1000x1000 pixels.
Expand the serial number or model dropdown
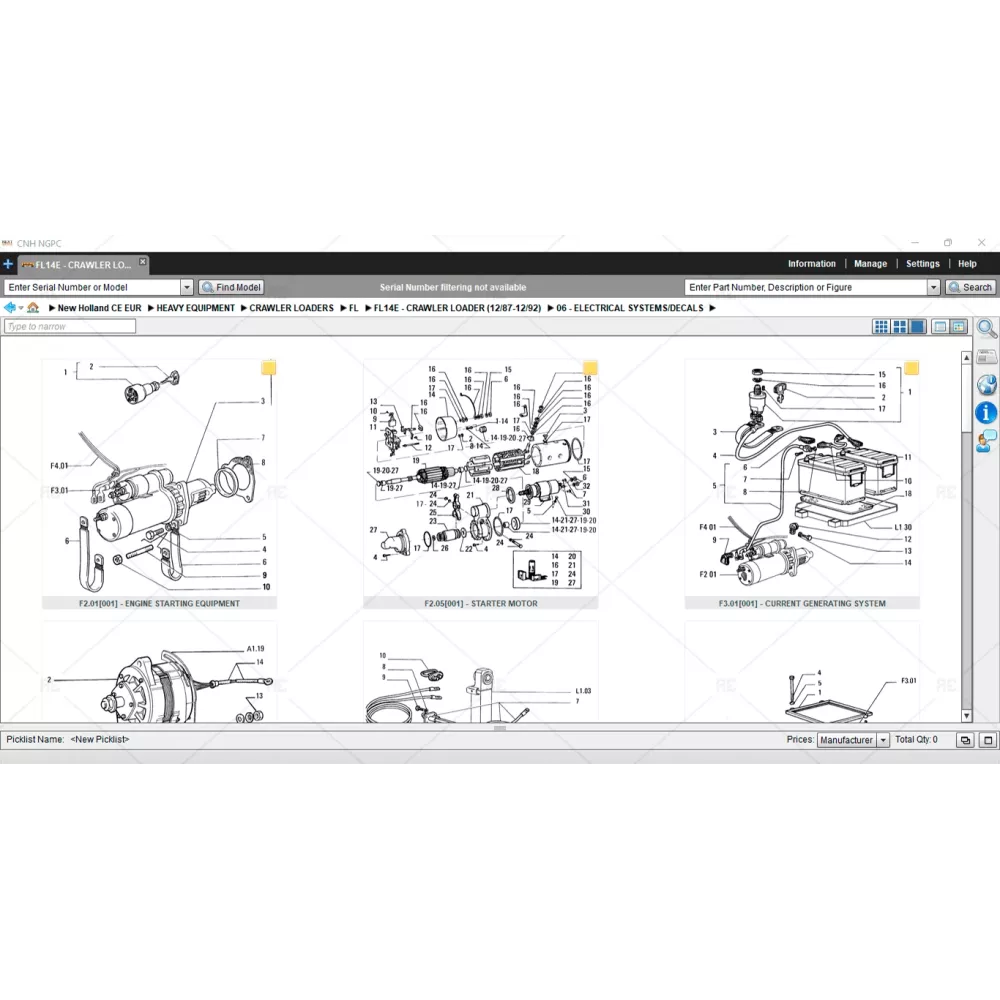click(x=186, y=287)
